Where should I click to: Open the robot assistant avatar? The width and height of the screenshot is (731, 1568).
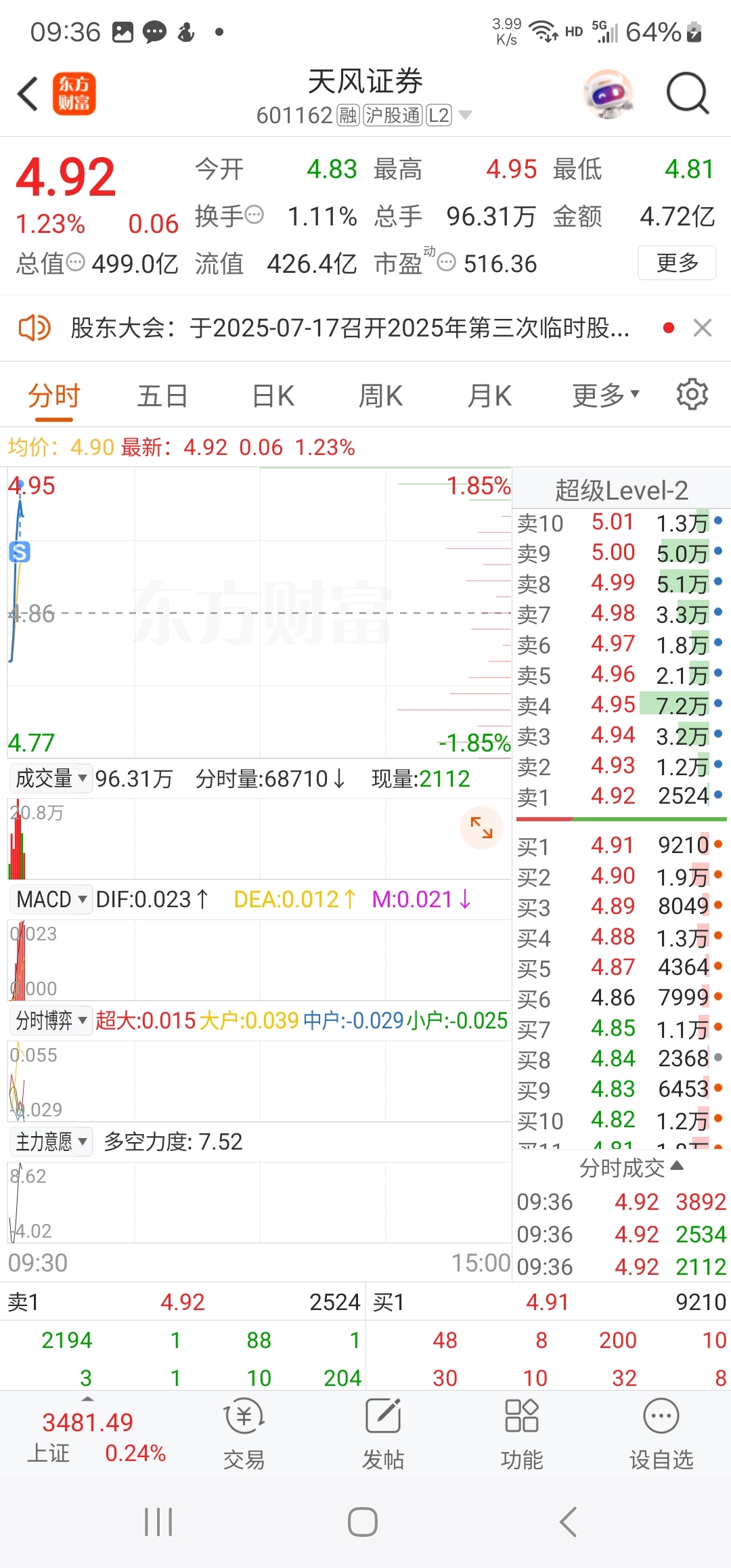(609, 93)
